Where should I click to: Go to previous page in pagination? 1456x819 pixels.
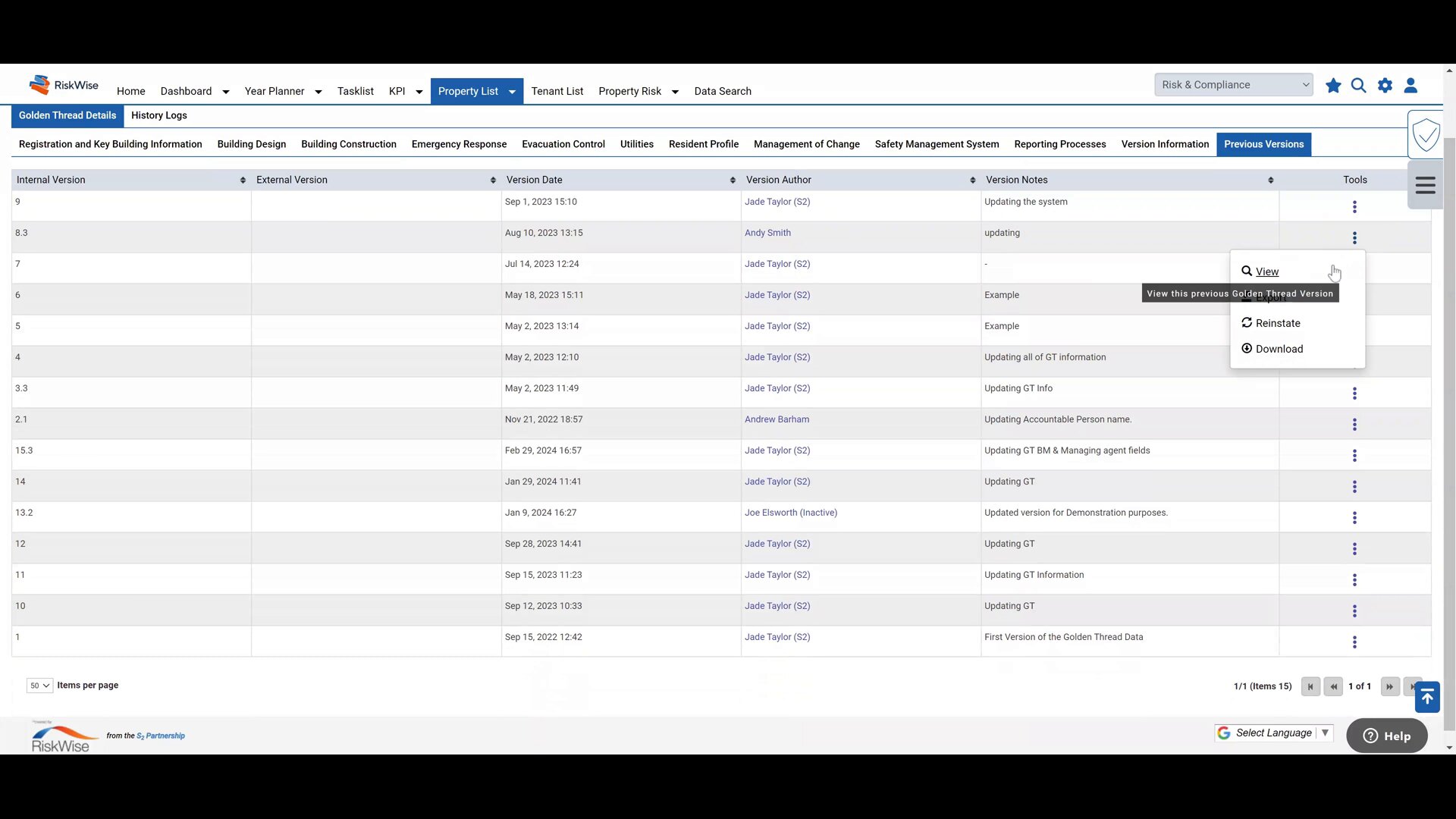pos(1333,687)
